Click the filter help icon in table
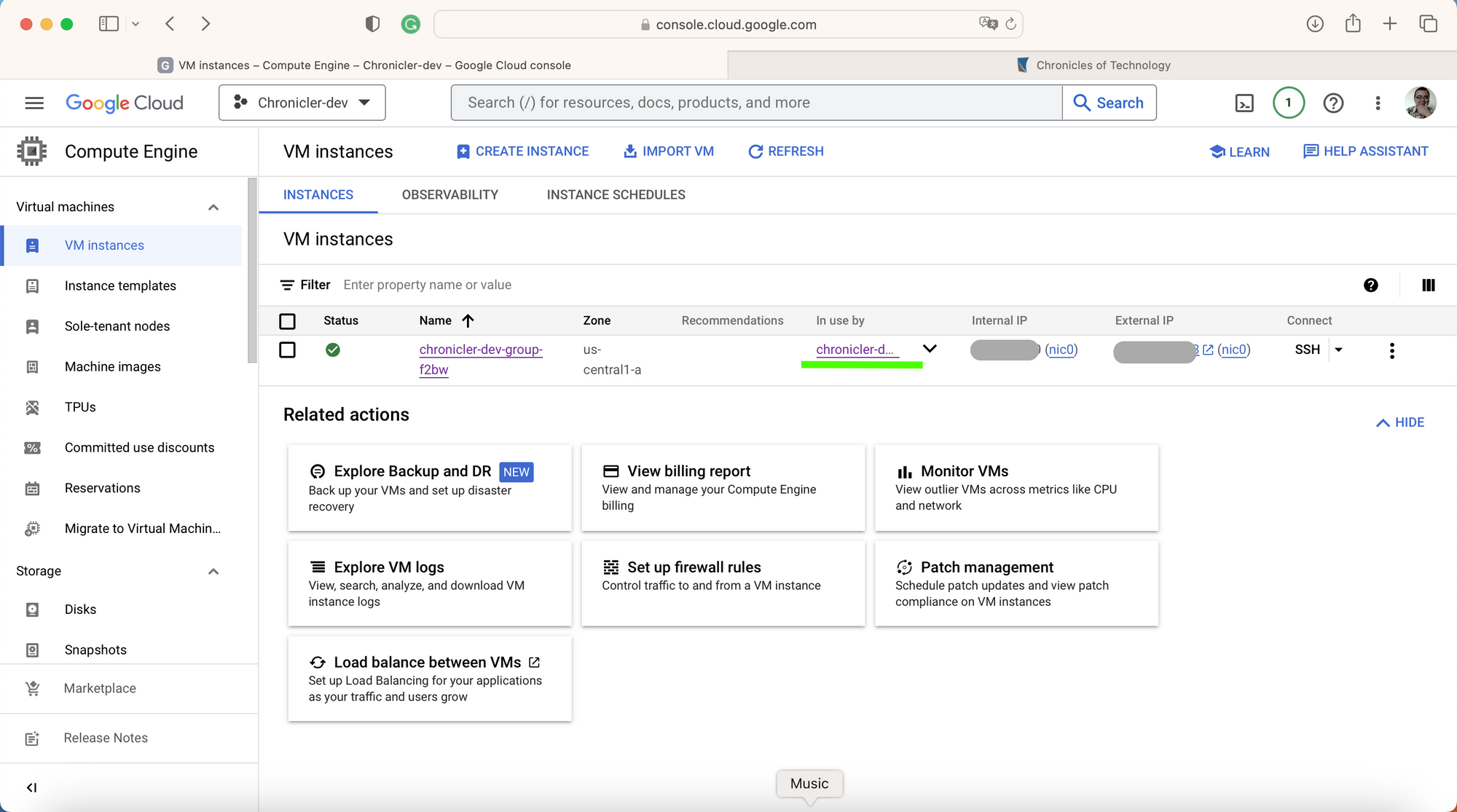 click(x=1370, y=285)
